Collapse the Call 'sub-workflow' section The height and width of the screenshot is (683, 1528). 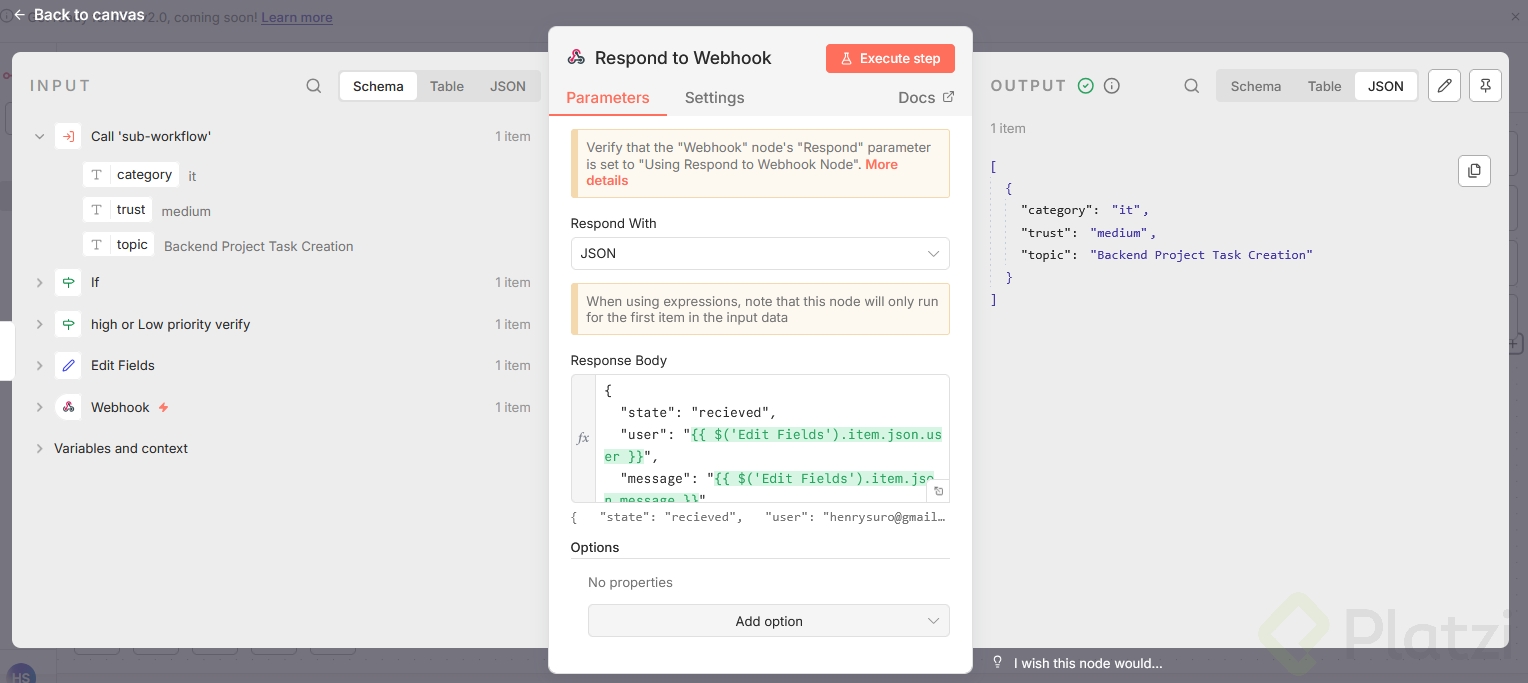(40, 136)
